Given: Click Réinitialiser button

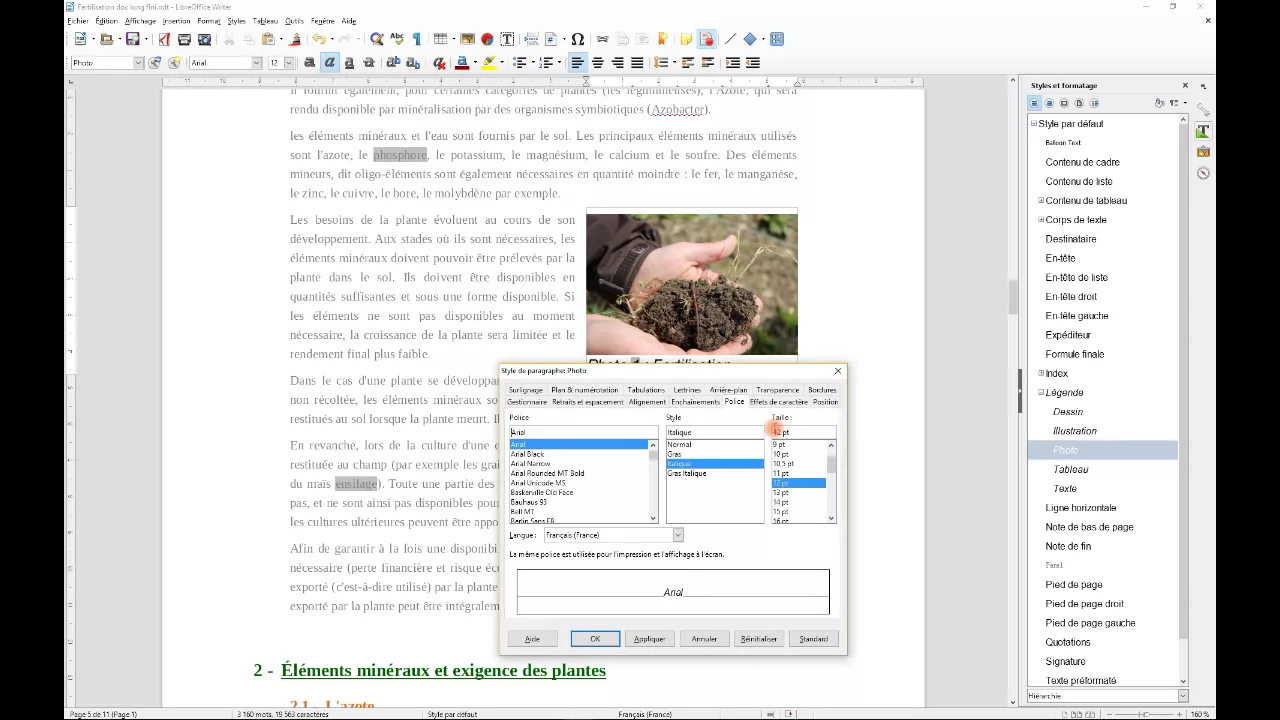Looking at the screenshot, I should coord(758,639).
